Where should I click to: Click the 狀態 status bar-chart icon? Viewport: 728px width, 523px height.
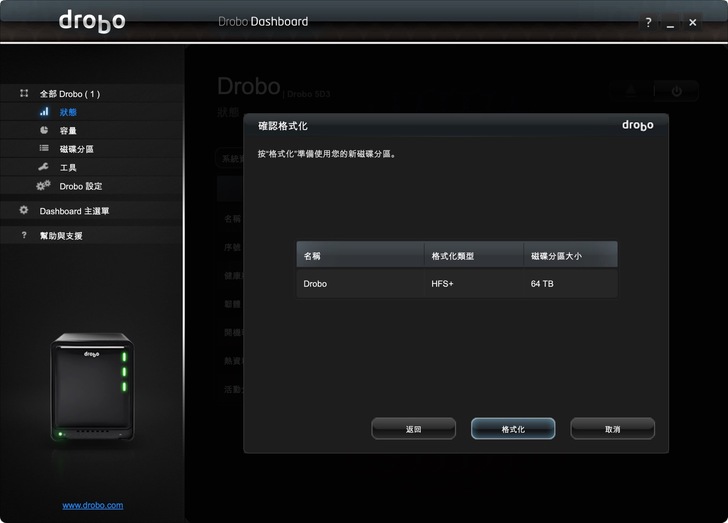(44, 112)
